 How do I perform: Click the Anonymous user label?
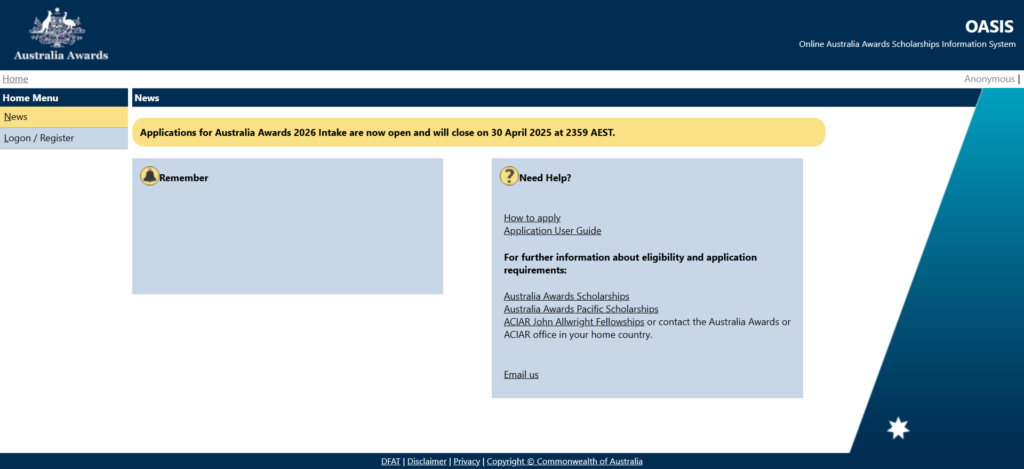989,79
